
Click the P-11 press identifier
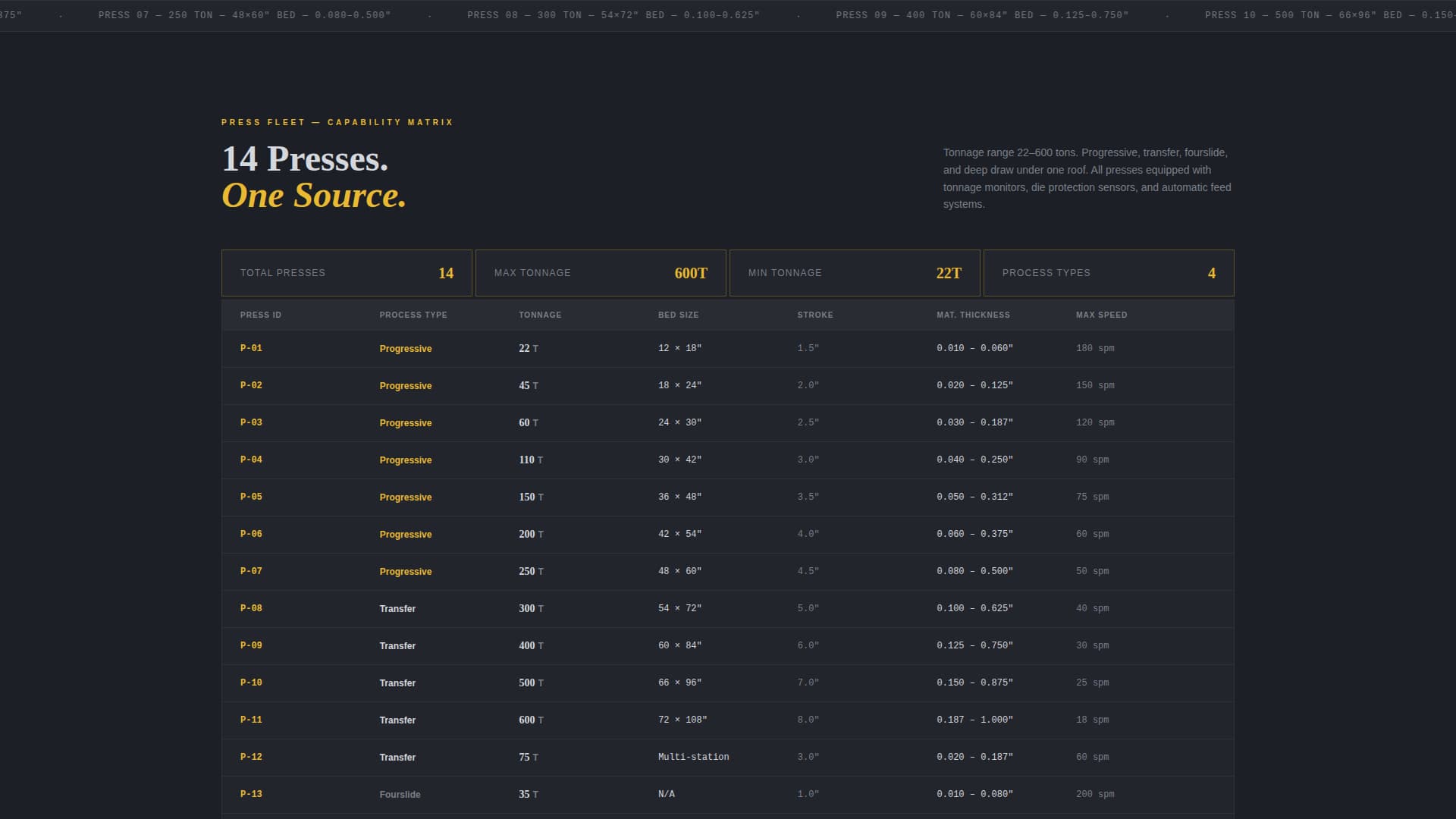point(251,720)
